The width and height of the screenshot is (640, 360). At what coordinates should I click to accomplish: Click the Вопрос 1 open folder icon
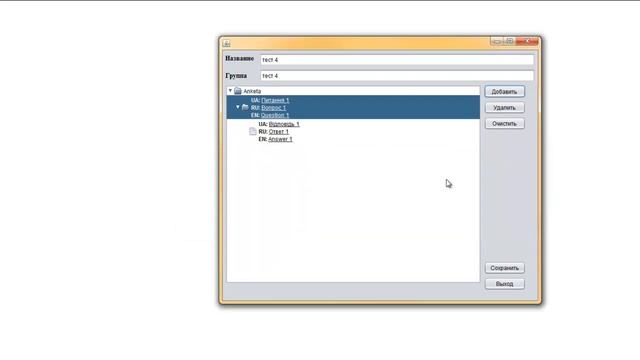(x=245, y=107)
